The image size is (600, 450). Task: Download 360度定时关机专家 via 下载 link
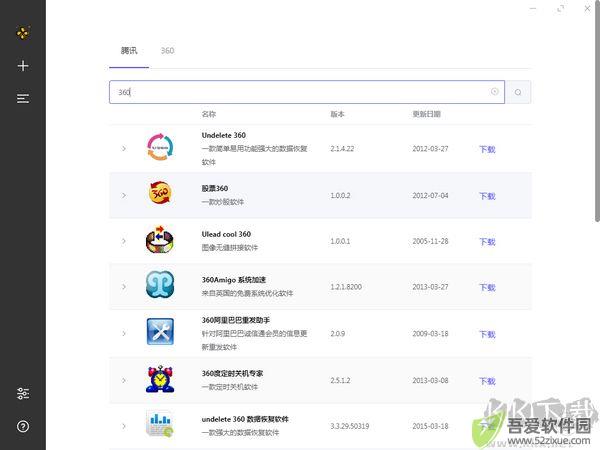[487, 381]
